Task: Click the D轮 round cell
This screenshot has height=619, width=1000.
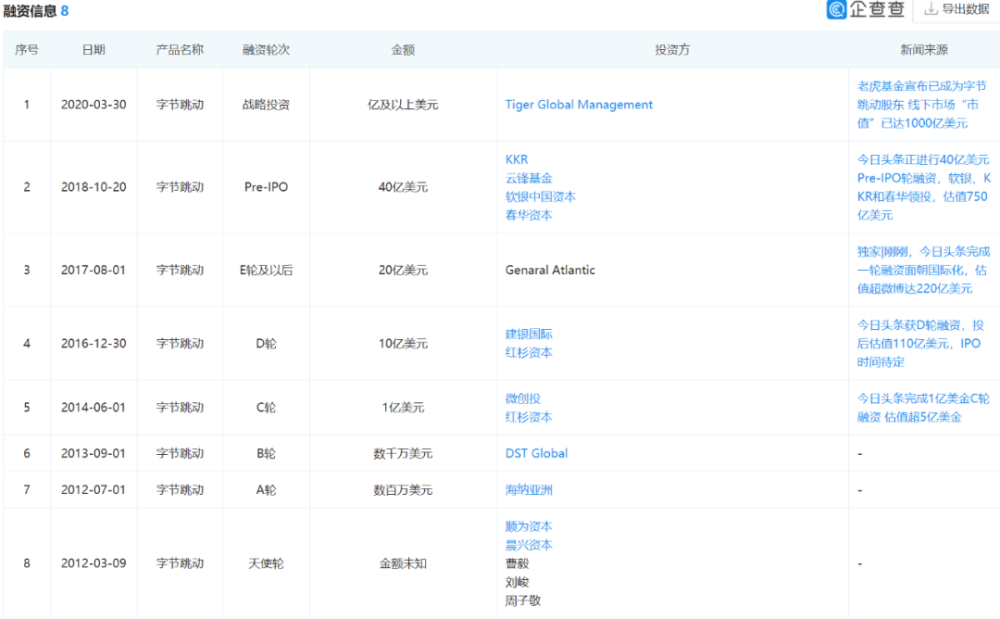Action: 266,343
